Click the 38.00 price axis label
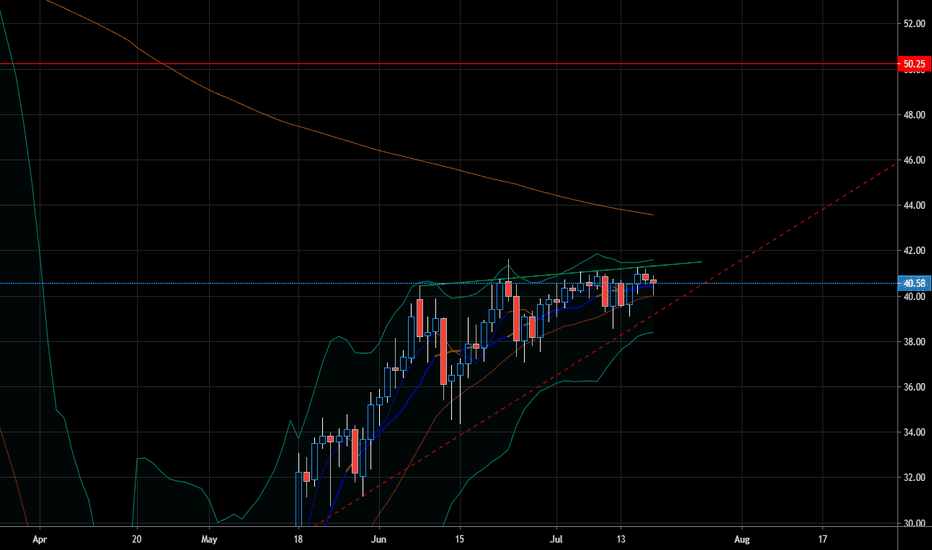Image resolution: width=932 pixels, height=550 pixels. [x=914, y=341]
